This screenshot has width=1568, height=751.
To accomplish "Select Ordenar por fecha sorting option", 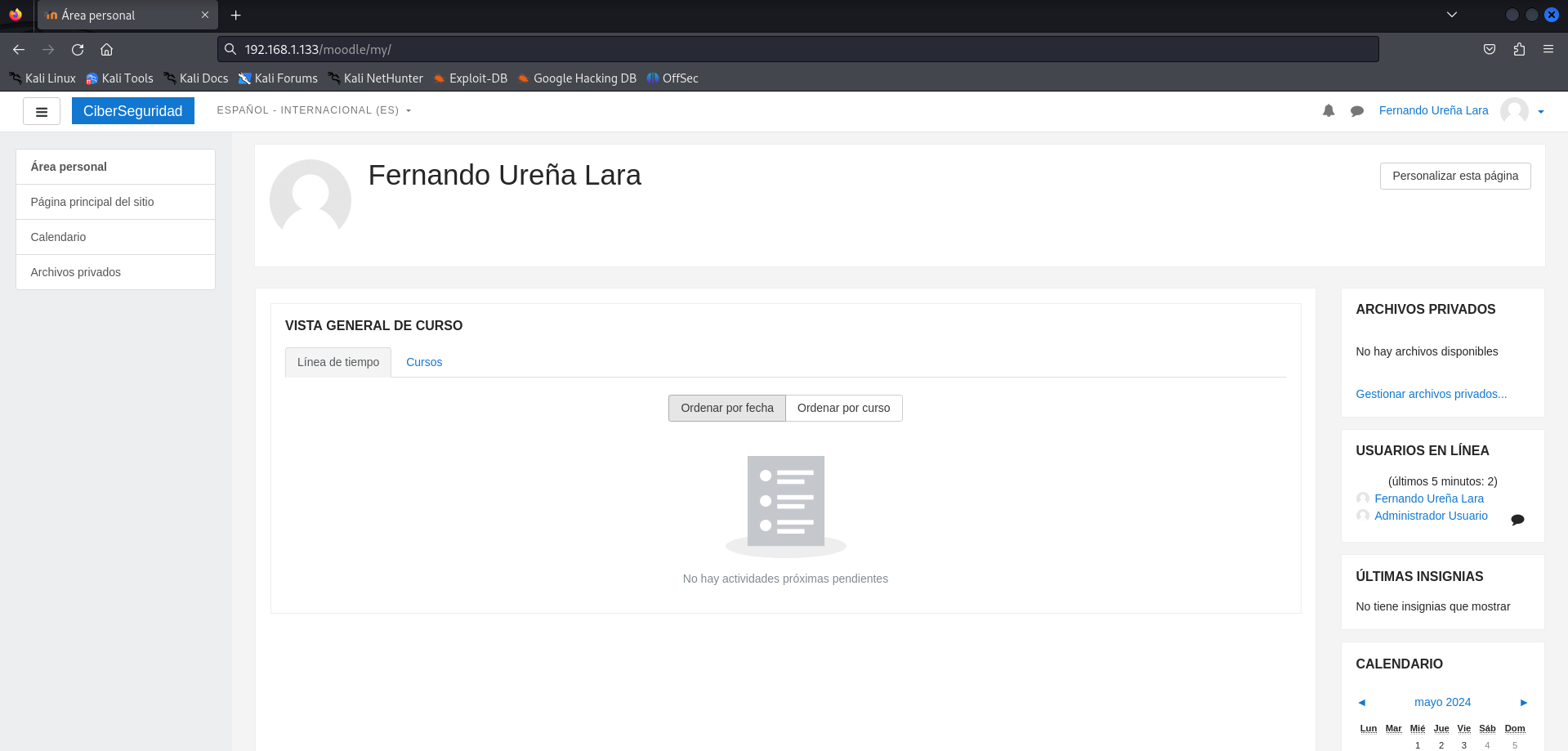I will coord(726,408).
